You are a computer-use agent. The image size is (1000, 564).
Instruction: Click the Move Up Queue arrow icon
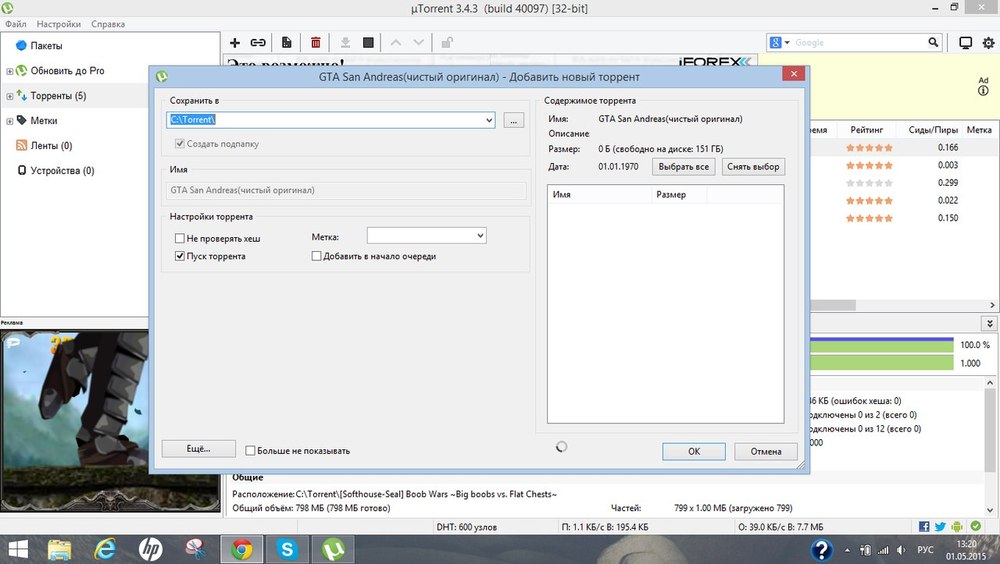[395, 43]
